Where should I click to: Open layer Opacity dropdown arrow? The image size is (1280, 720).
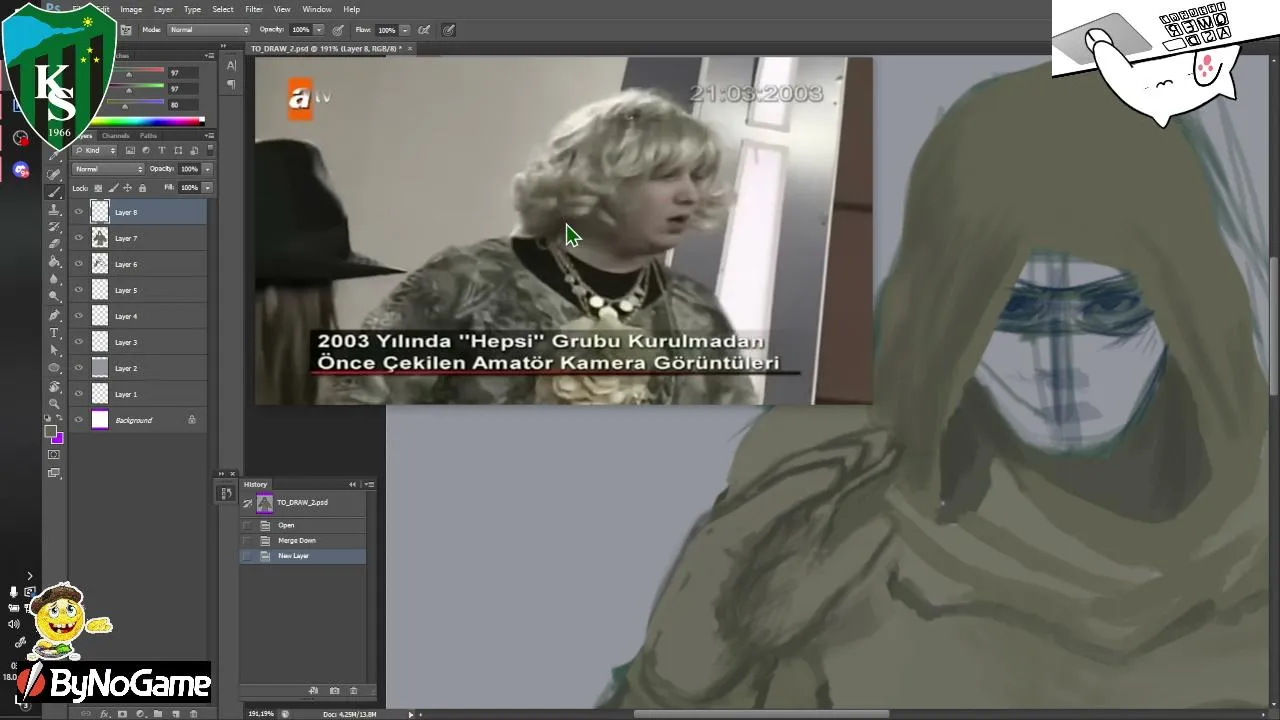click(x=207, y=169)
